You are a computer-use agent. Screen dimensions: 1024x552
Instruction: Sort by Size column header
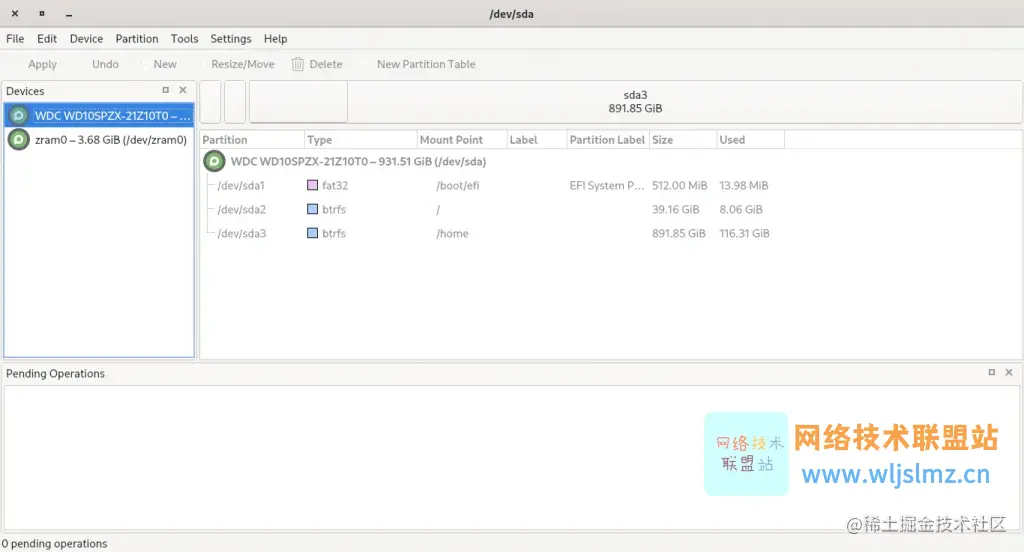[682, 140]
